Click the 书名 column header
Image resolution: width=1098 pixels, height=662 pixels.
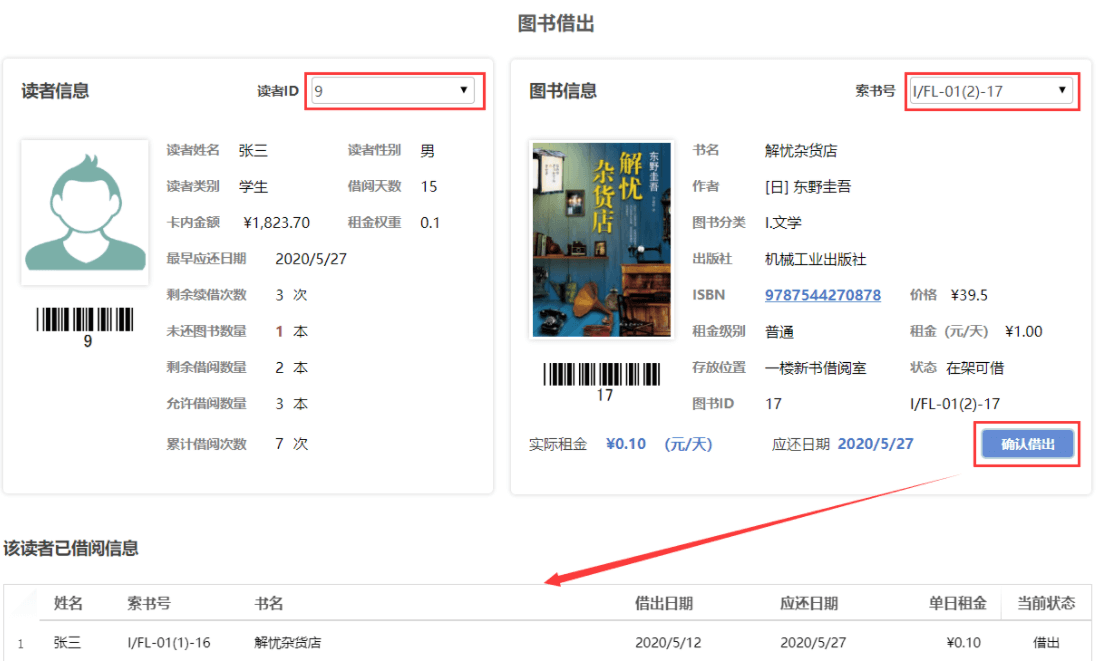point(269,603)
